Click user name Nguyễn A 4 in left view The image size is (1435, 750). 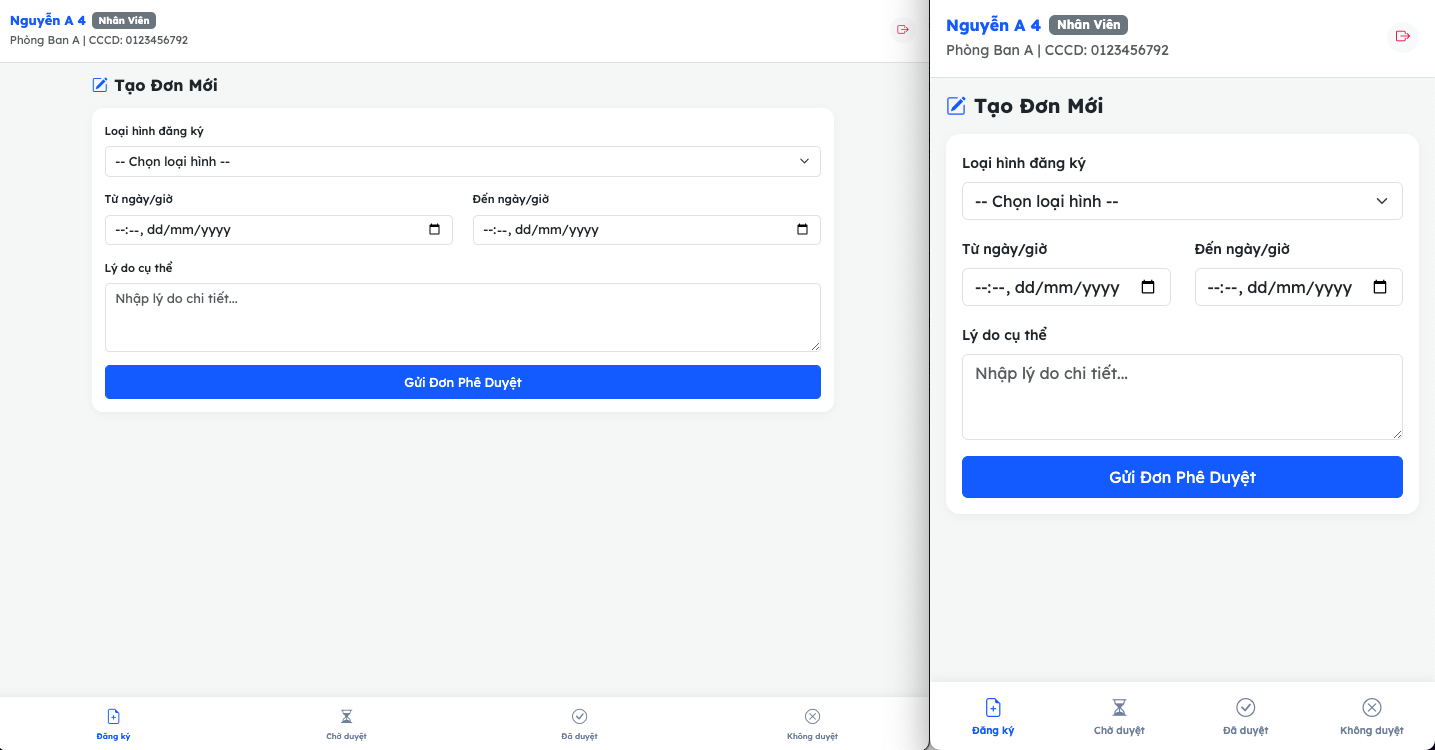pos(48,20)
